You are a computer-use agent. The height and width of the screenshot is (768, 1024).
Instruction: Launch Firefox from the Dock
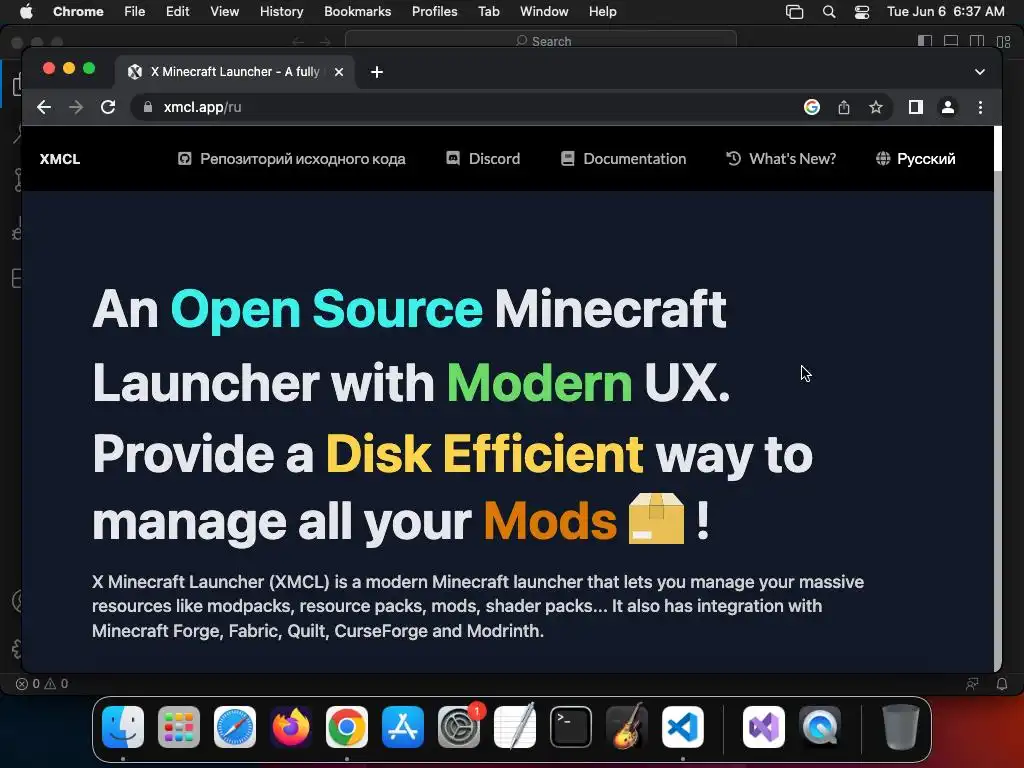click(291, 727)
